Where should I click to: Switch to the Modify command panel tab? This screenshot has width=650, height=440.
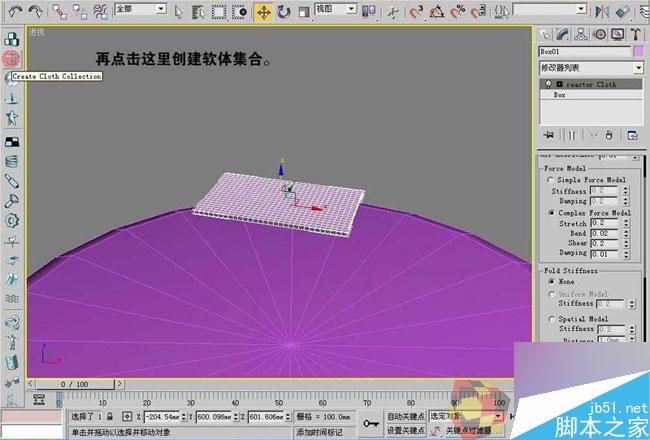click(x=563, y=34)
